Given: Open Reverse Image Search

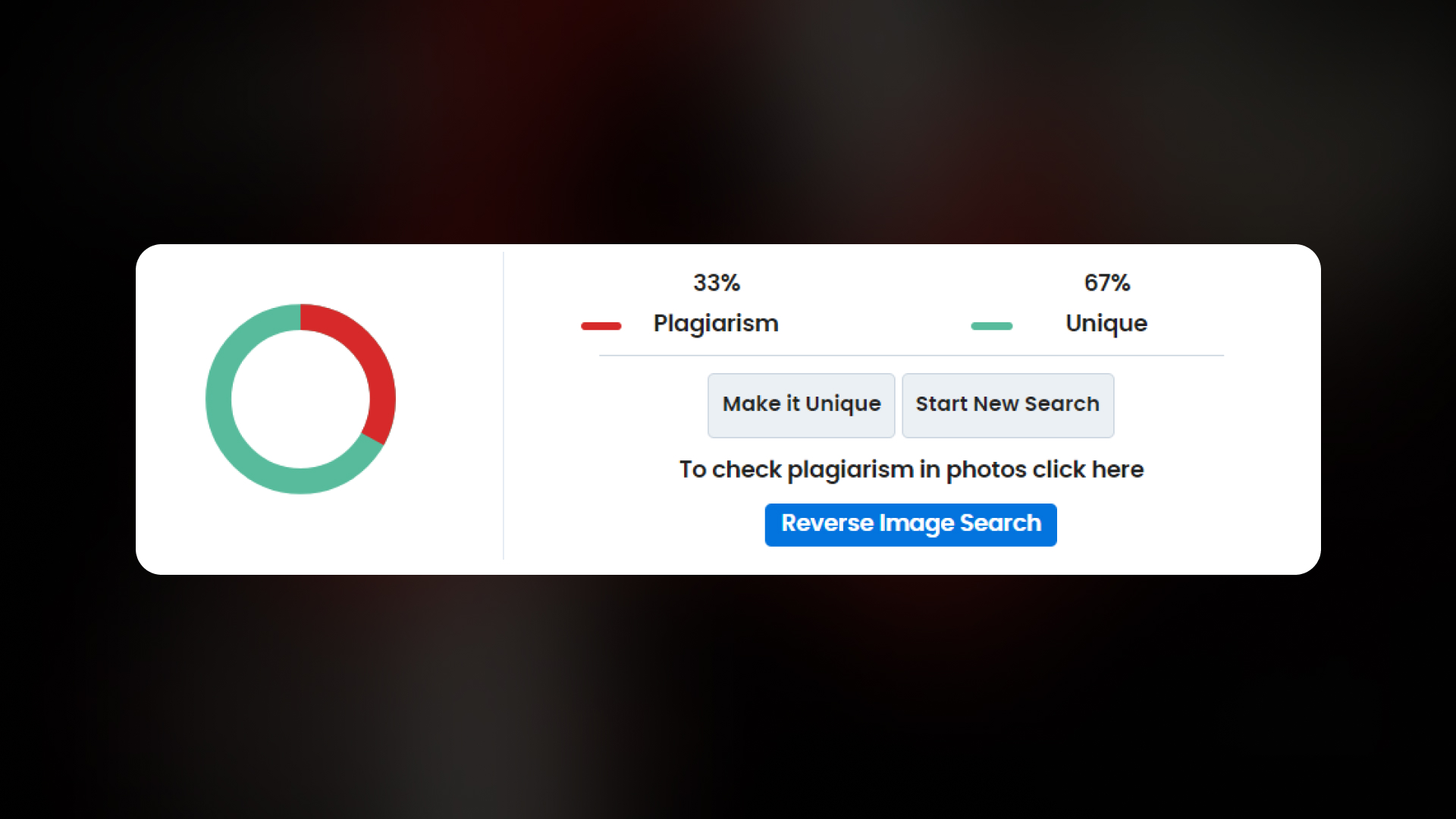Looking at the screenshot, I should click(x=911, y=524).
